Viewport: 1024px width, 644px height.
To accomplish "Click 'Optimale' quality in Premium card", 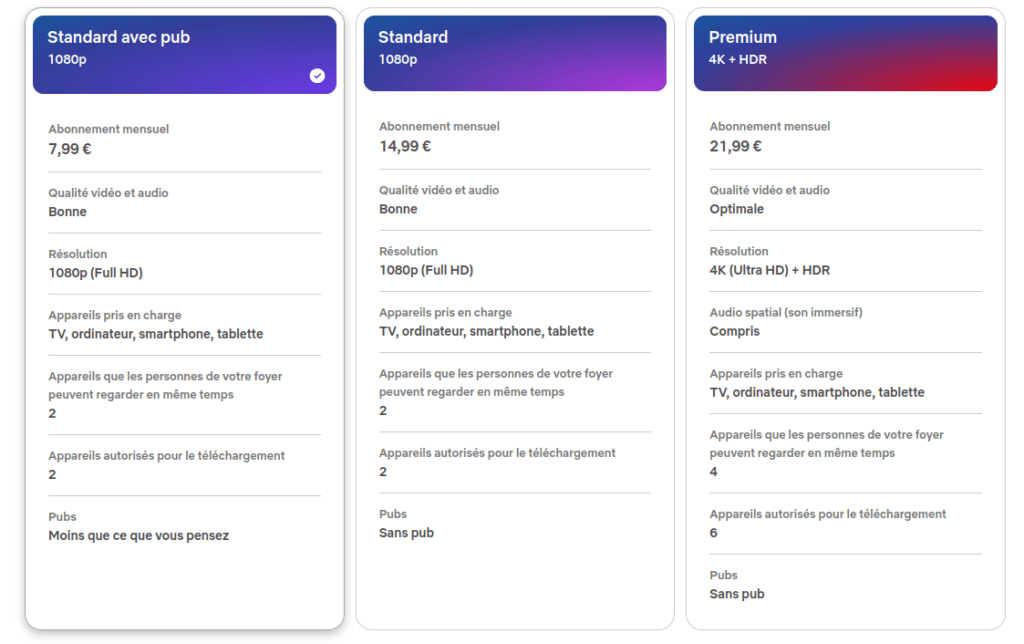I will pyautogui.click(x=737, y=209).
